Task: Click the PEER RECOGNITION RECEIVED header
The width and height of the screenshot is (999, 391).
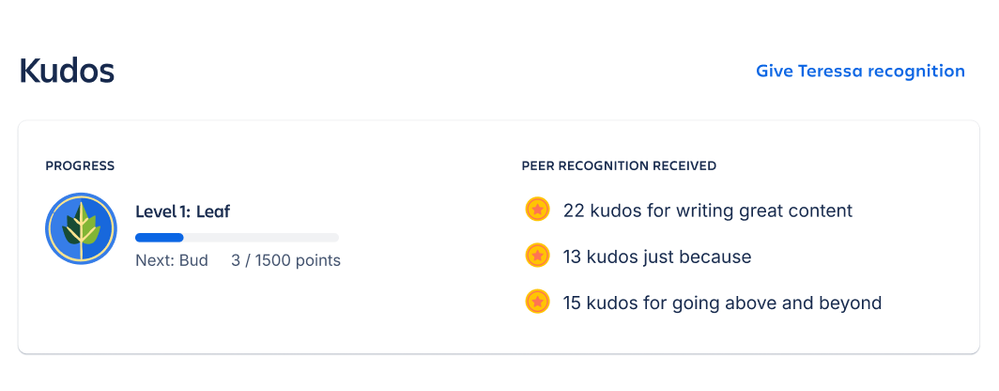Action: [x=619, y=166]
